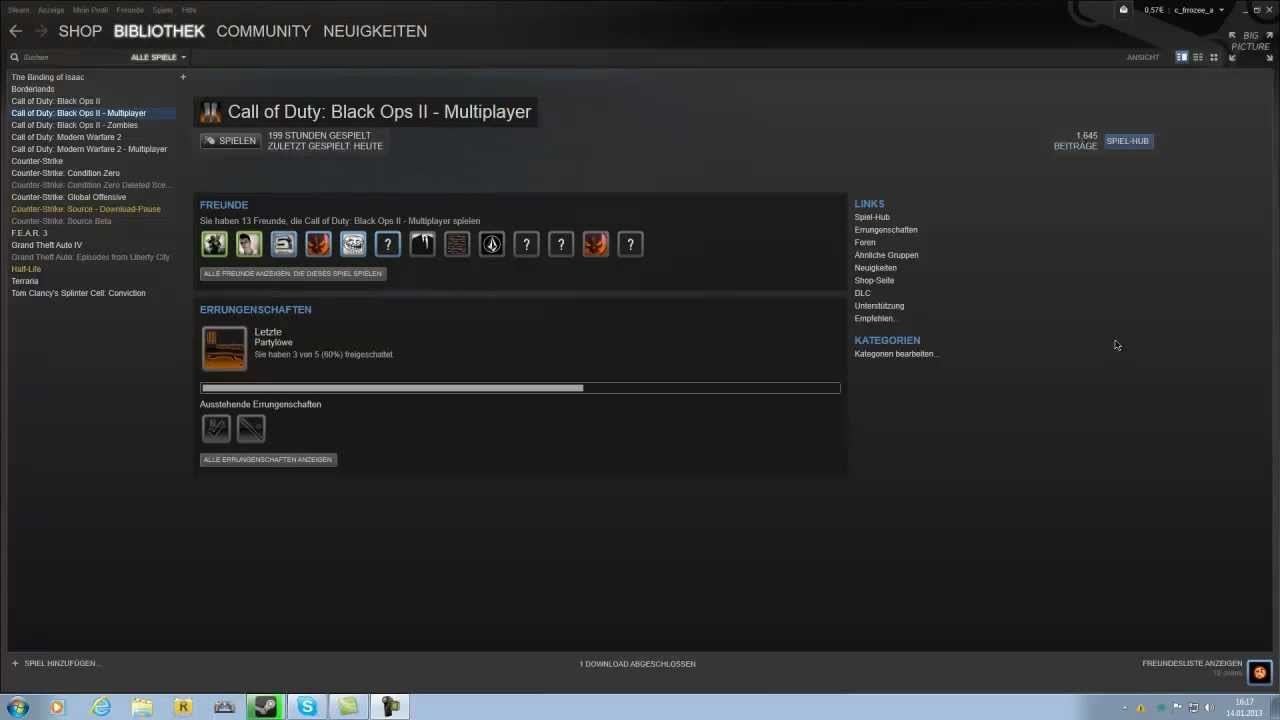Screen dimensions: 1280x720
Task: Open Errungenschaften link under Links
Action: pyautogui.click(x=886, y=229)
